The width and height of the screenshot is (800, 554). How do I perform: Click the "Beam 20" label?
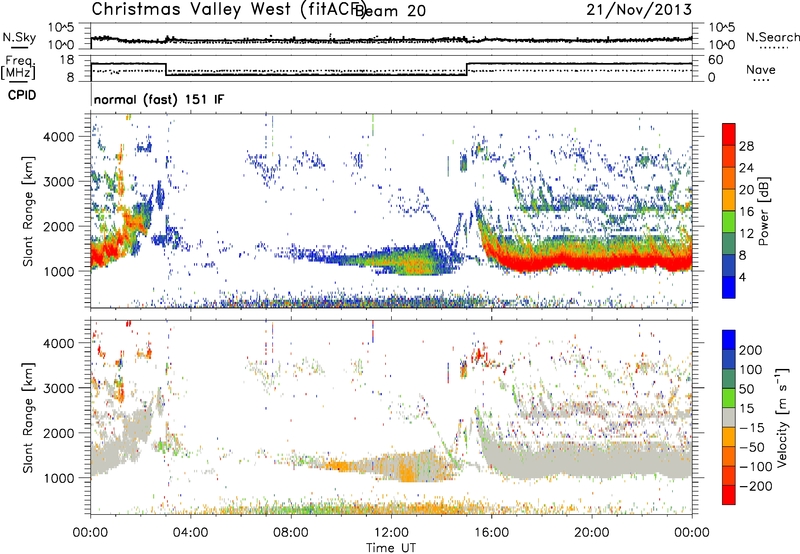390,10
